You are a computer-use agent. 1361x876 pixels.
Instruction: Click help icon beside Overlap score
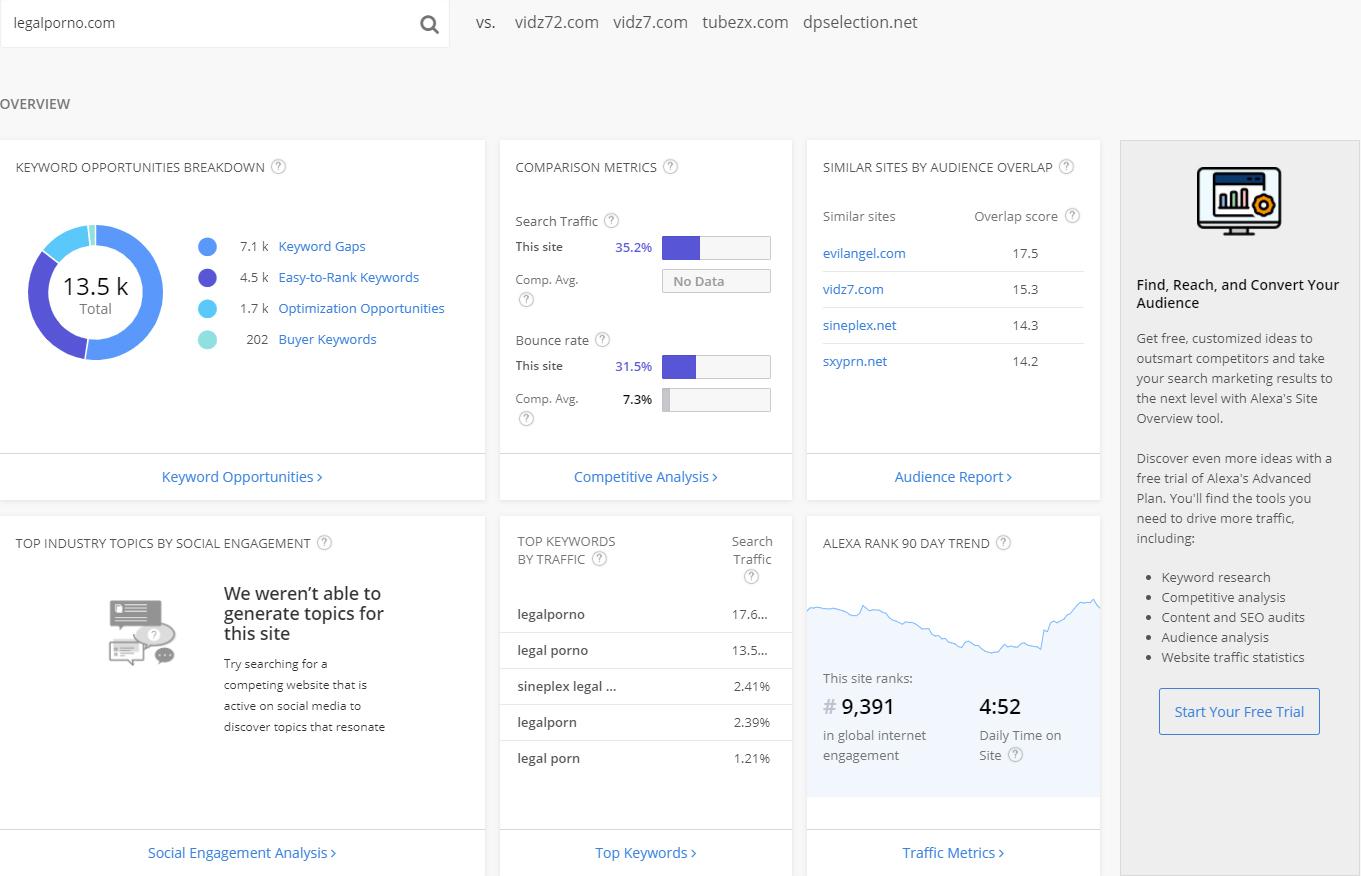[1073, 216]
